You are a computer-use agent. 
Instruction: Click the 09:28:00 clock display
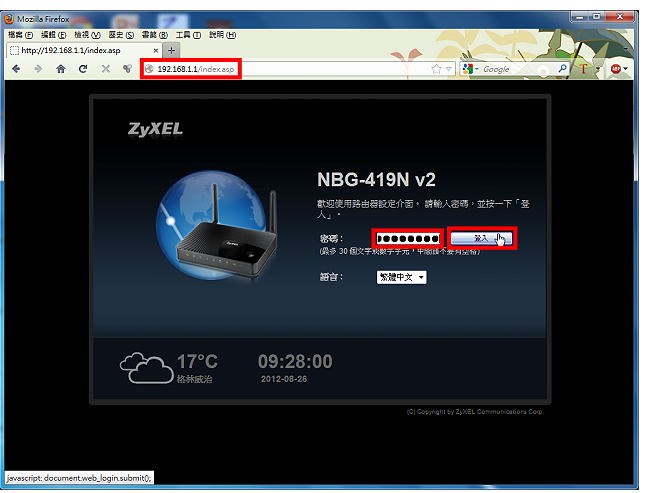295,361
